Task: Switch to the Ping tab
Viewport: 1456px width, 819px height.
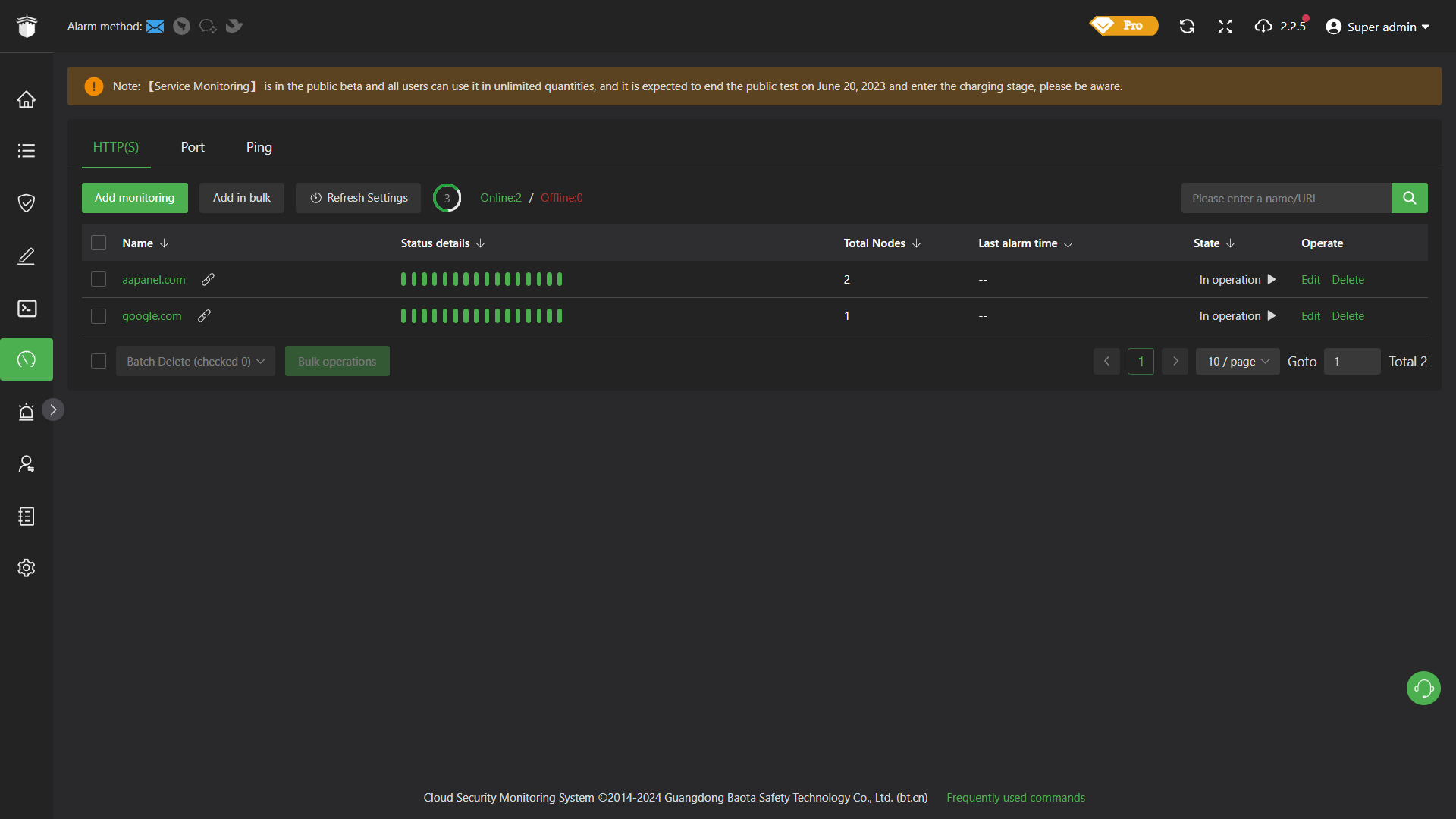Action: [259, 147]
